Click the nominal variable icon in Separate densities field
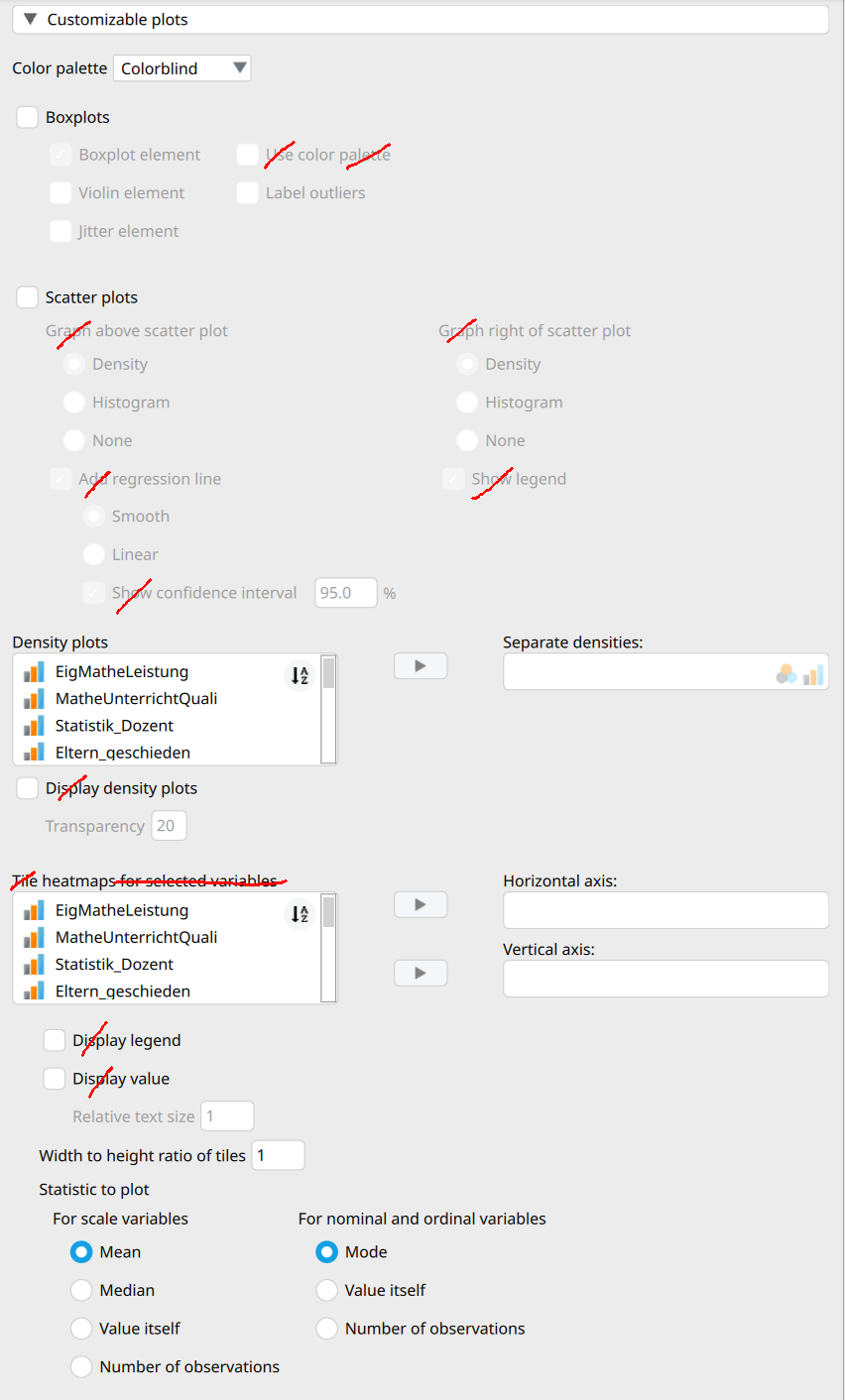The height and width of the screenshot is (1400, 845). (x=785, y=671)
